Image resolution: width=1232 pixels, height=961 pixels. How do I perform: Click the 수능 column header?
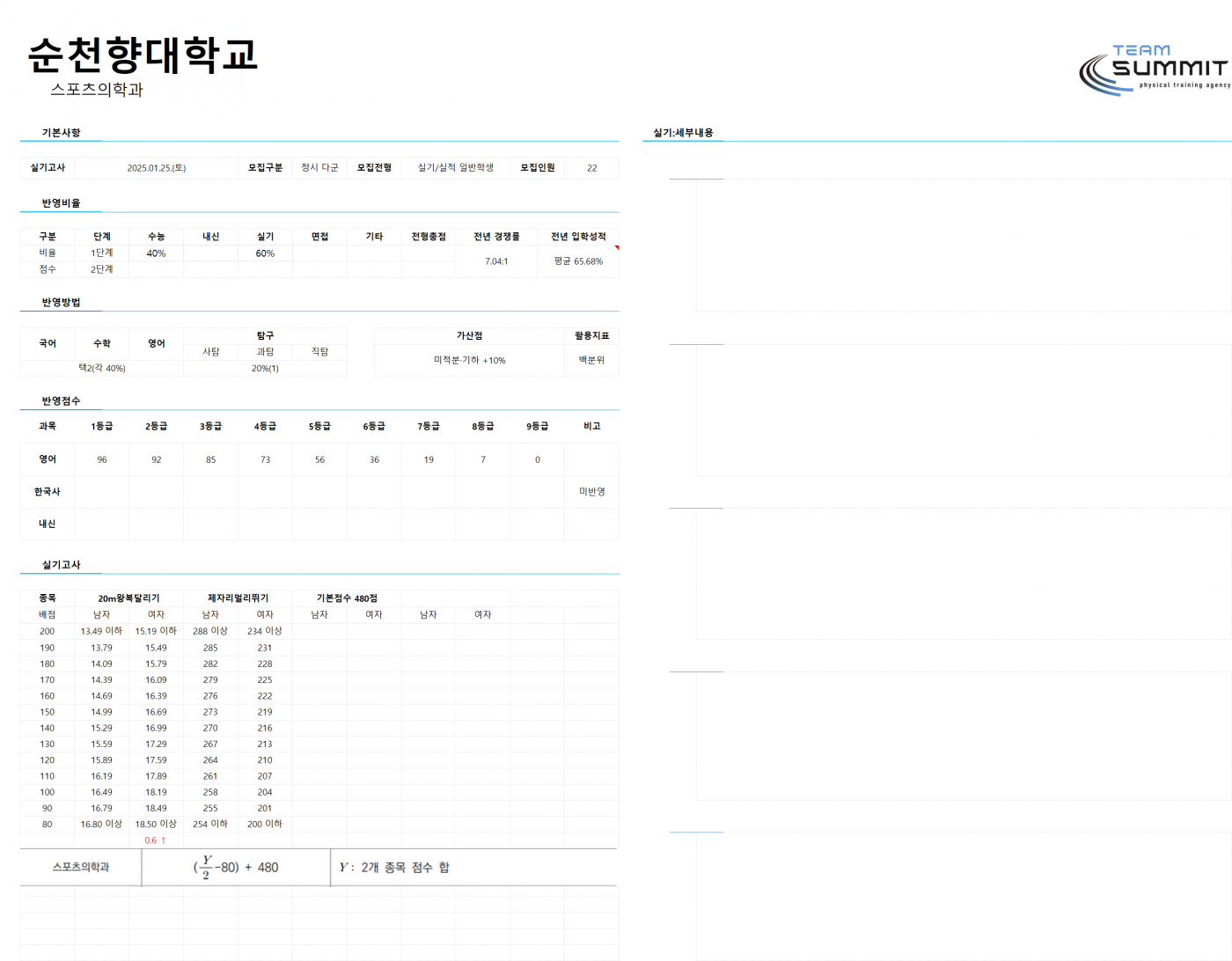pyautogui.click(x=157, y=237)
